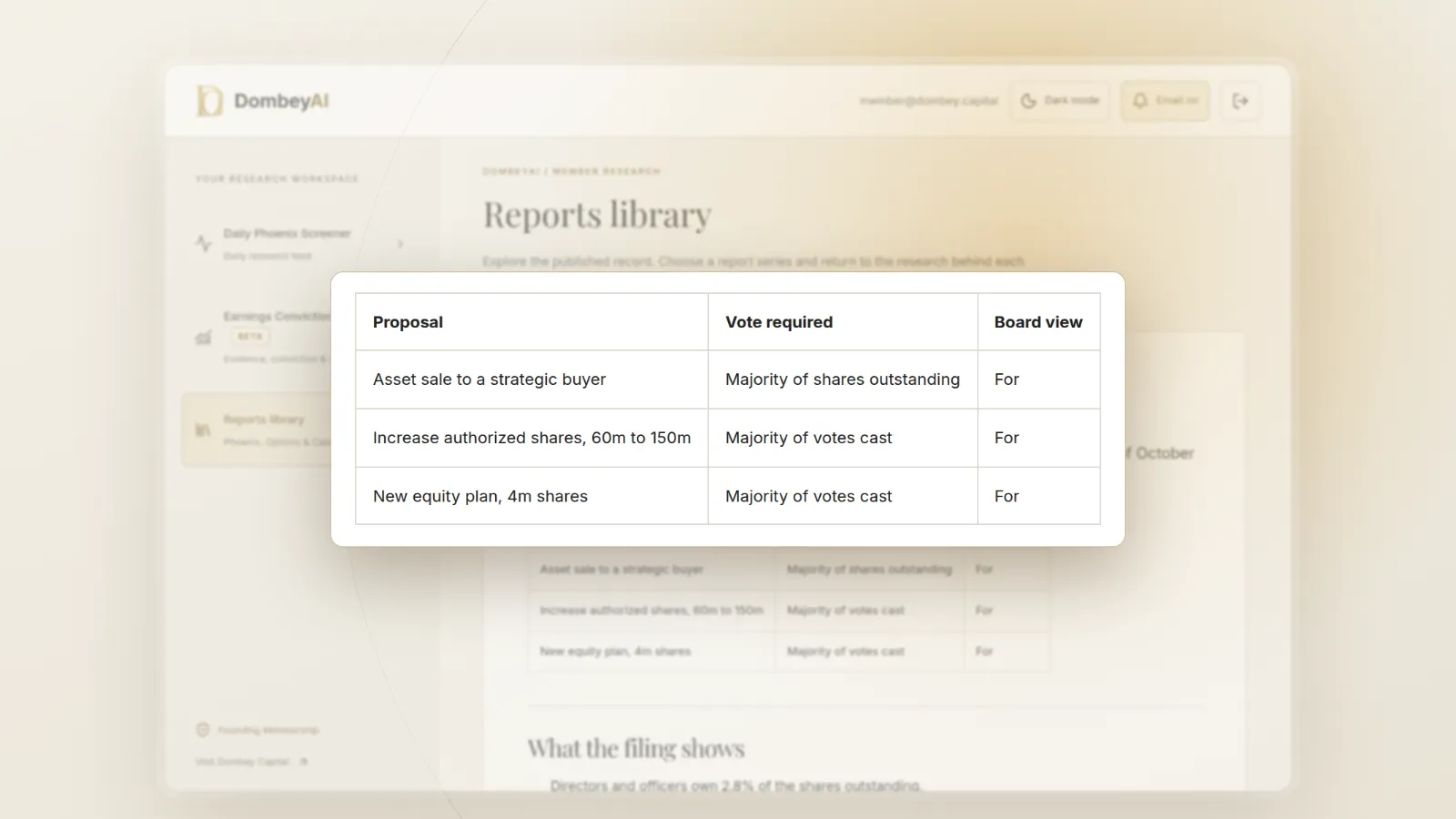The height and width of the screenshot is (819, 1456).
Task: Toggle Dark mode in the header
Action: 1060,101
